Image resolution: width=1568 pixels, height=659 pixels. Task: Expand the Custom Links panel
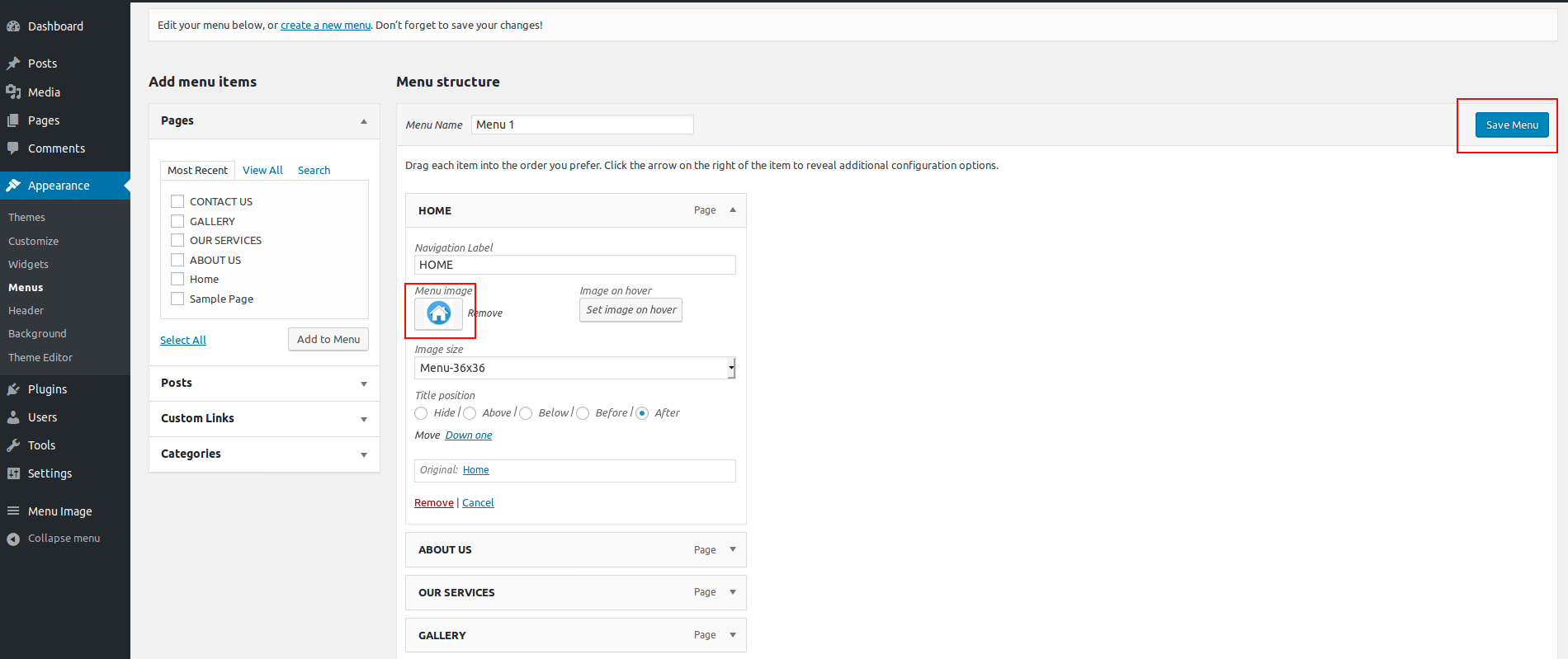pyautogui.click(x=364, y=420)
